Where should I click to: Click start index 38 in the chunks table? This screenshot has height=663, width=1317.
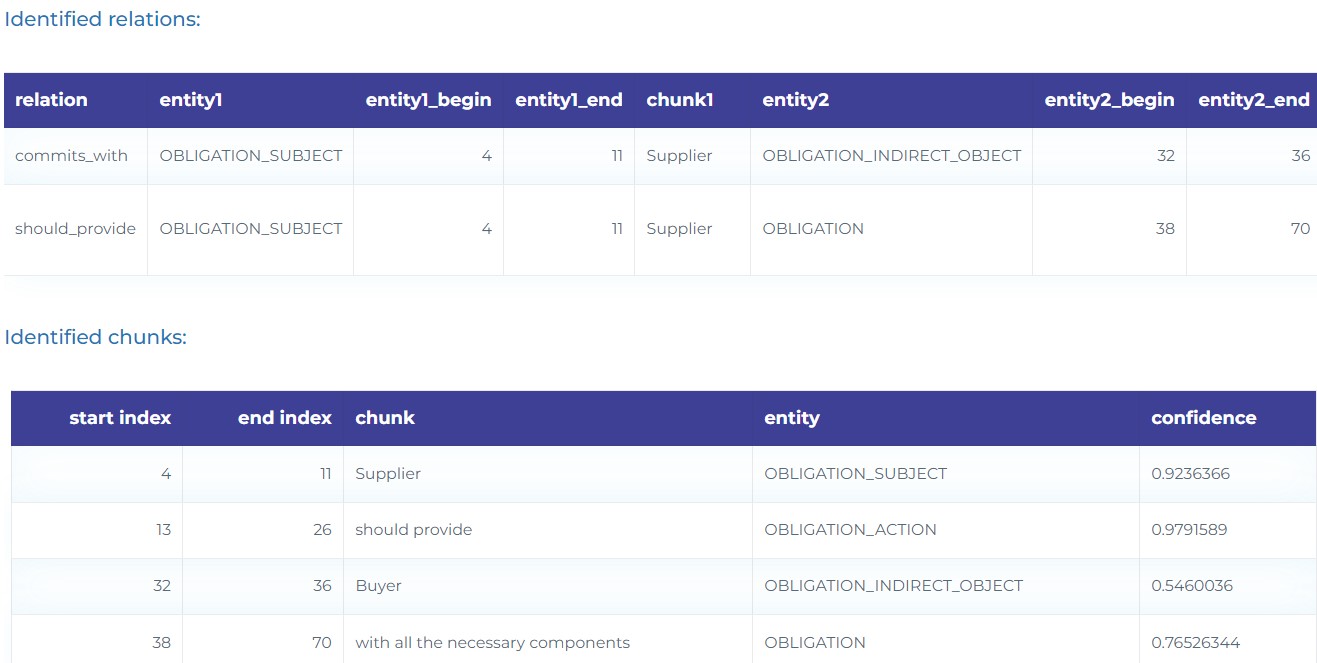tap(162, 643)
